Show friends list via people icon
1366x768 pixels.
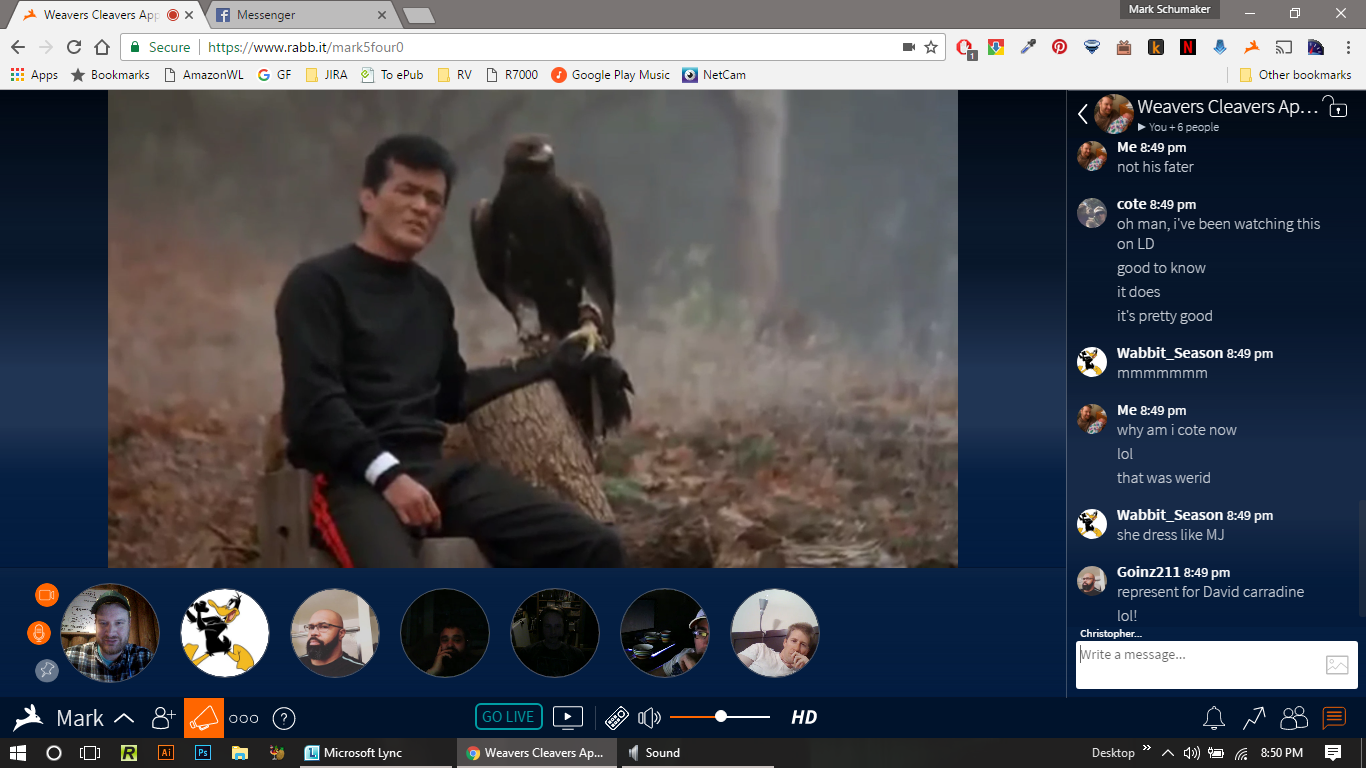coord(1294,718)
